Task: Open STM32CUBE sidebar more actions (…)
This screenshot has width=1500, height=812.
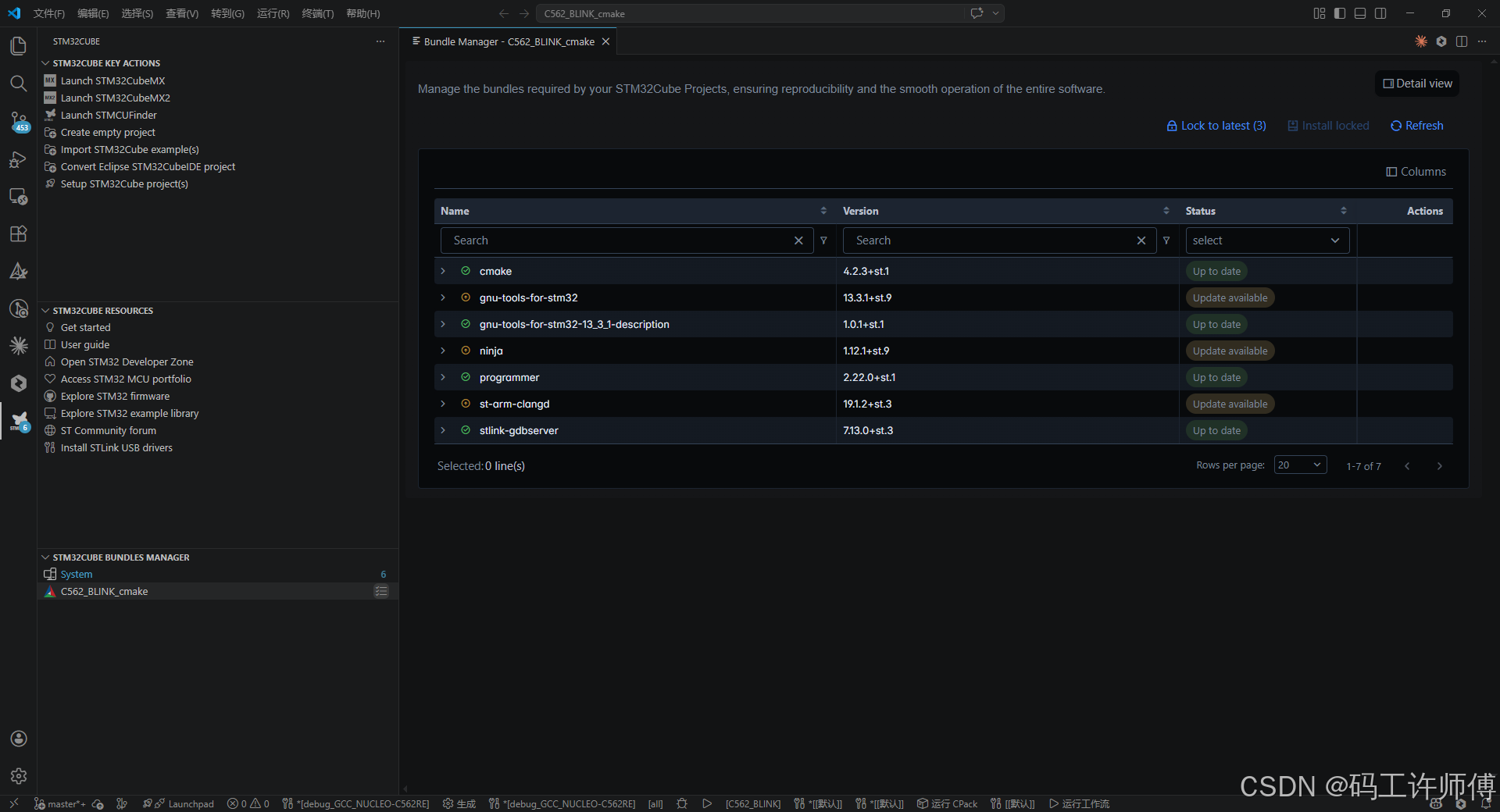Action: (380, 41)
